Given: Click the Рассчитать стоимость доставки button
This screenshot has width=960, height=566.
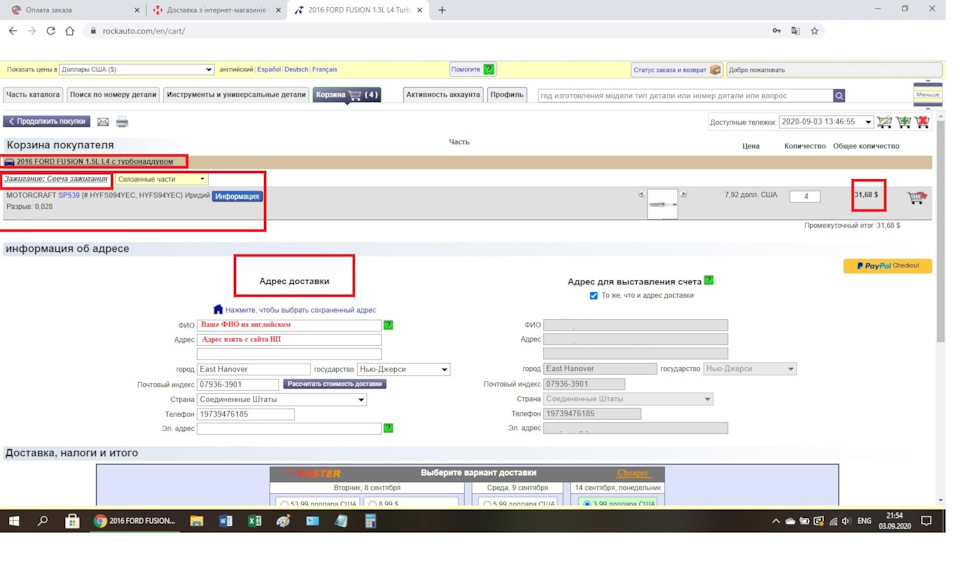Looking at the screenshot, I should [334, 384].
